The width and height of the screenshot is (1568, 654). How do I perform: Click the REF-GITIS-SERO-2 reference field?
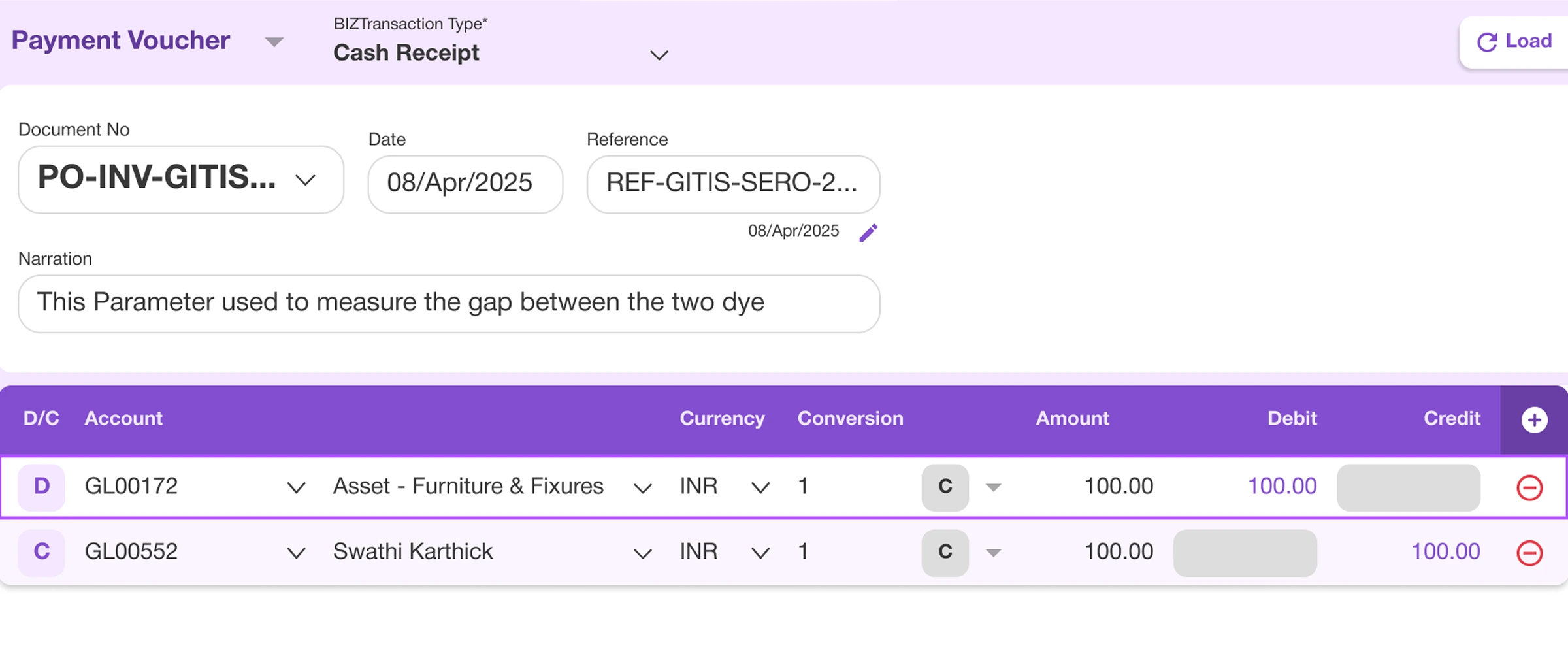click(733, 184)
